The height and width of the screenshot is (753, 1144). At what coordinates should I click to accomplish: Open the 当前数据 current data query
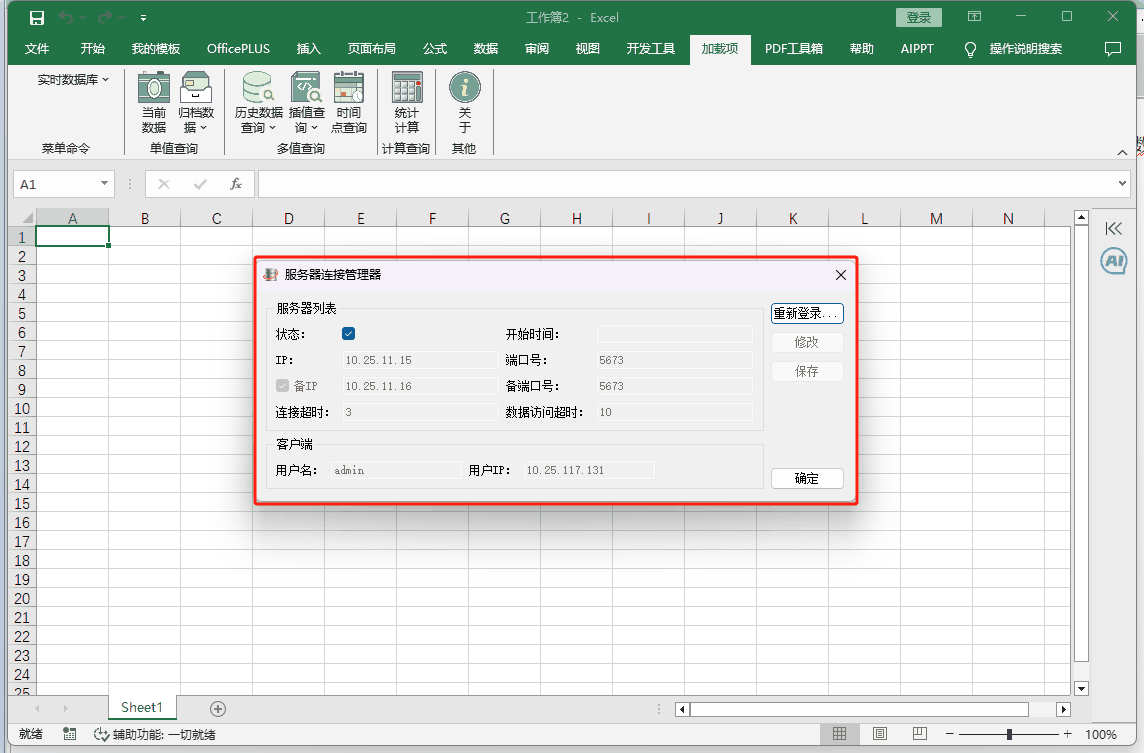tap(154, 102)
